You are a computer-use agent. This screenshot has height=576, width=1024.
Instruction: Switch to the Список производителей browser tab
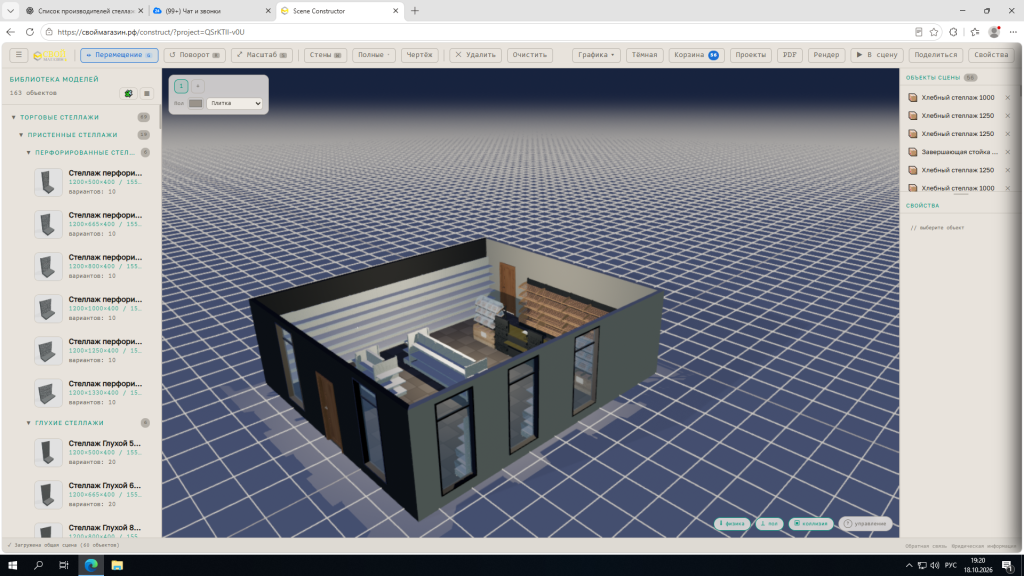(85, 11)
